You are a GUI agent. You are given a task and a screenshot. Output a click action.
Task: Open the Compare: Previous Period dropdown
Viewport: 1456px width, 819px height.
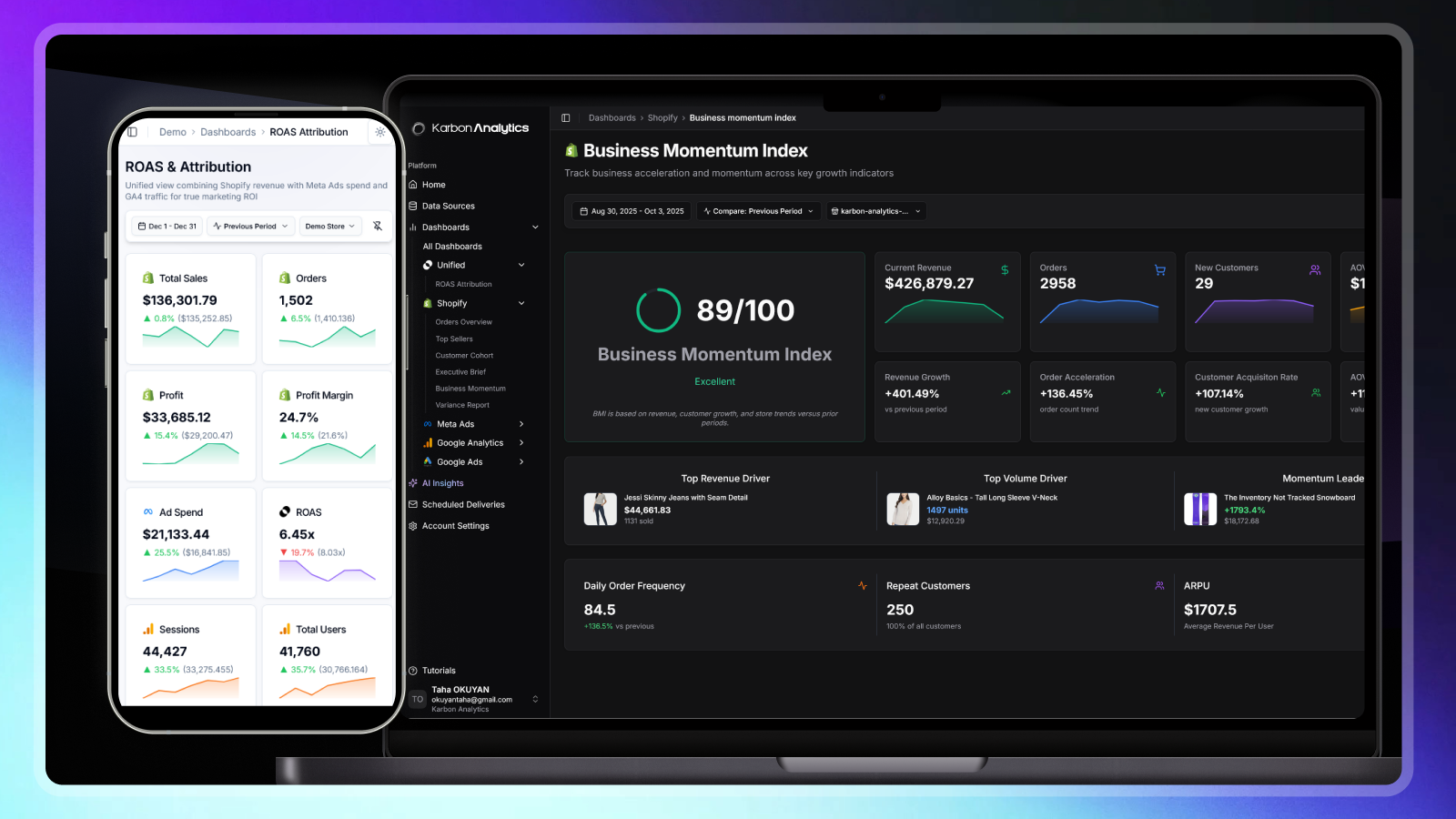coord(758,210)
